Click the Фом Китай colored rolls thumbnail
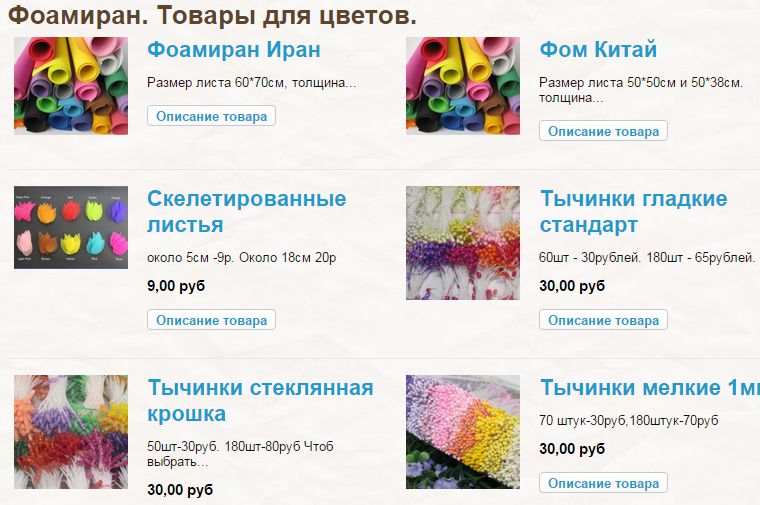This screenshot has width=760, height=505. coord(463,86)
